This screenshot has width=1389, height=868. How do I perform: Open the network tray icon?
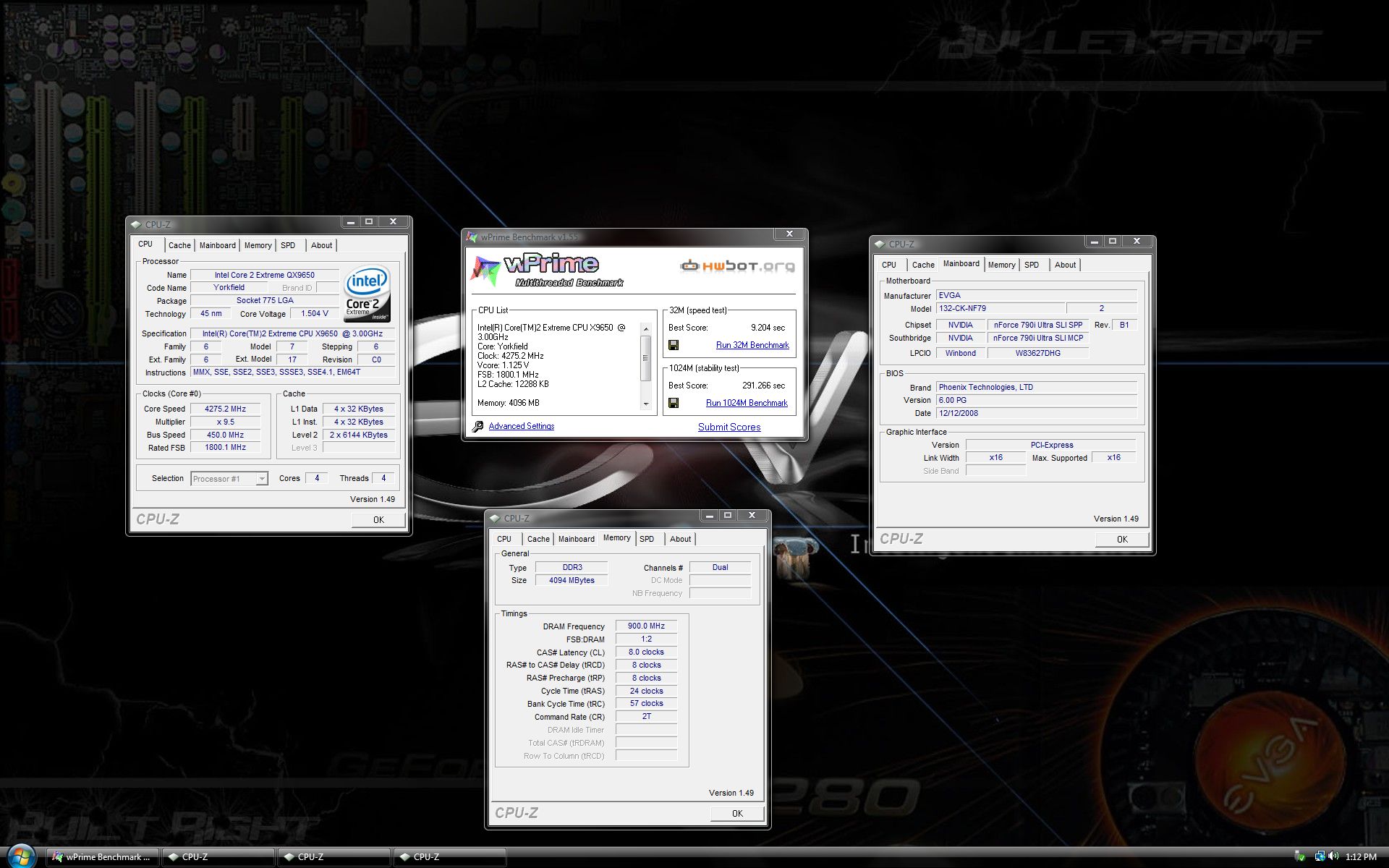[1320, 856]
